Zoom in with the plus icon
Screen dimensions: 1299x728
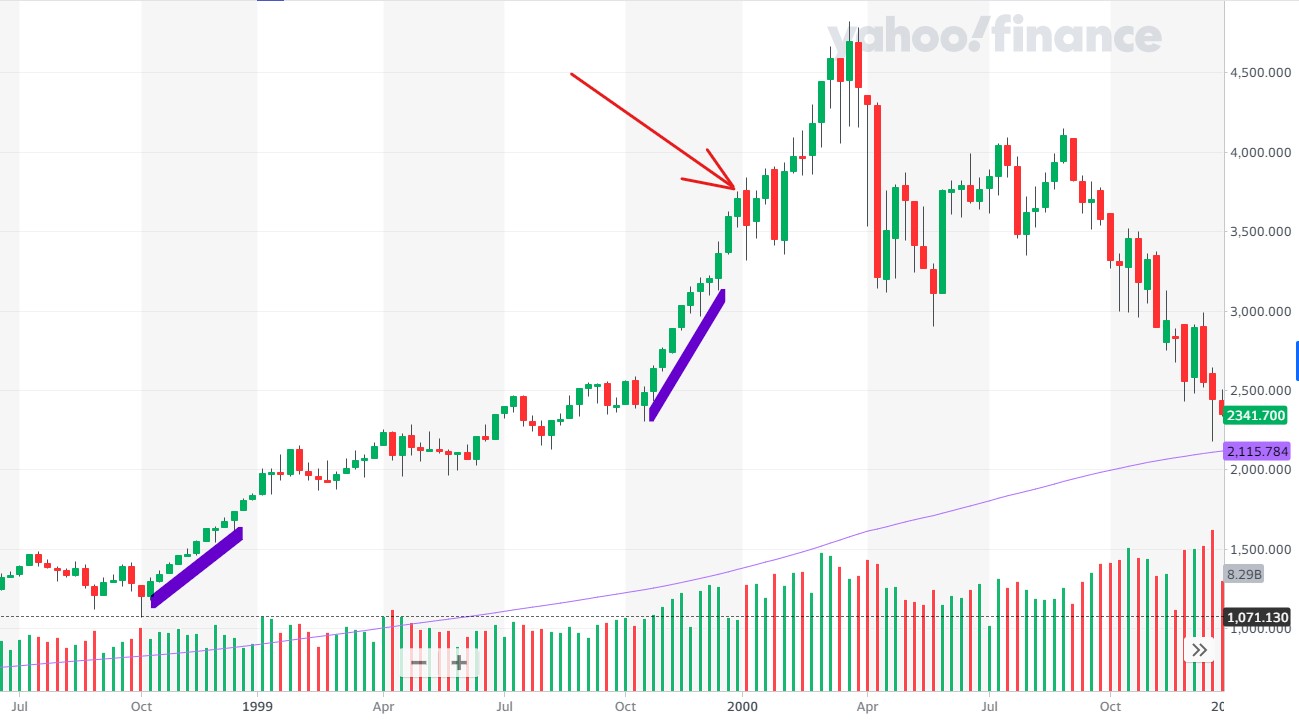click(457, 662)
